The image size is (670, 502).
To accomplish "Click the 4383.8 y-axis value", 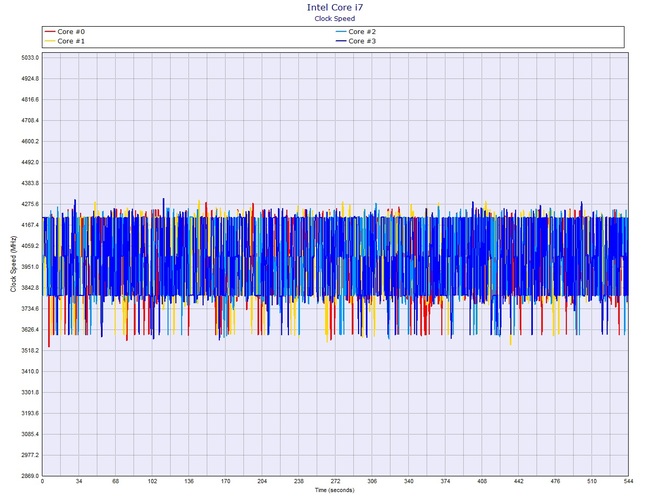I will [x=30, y=183].
